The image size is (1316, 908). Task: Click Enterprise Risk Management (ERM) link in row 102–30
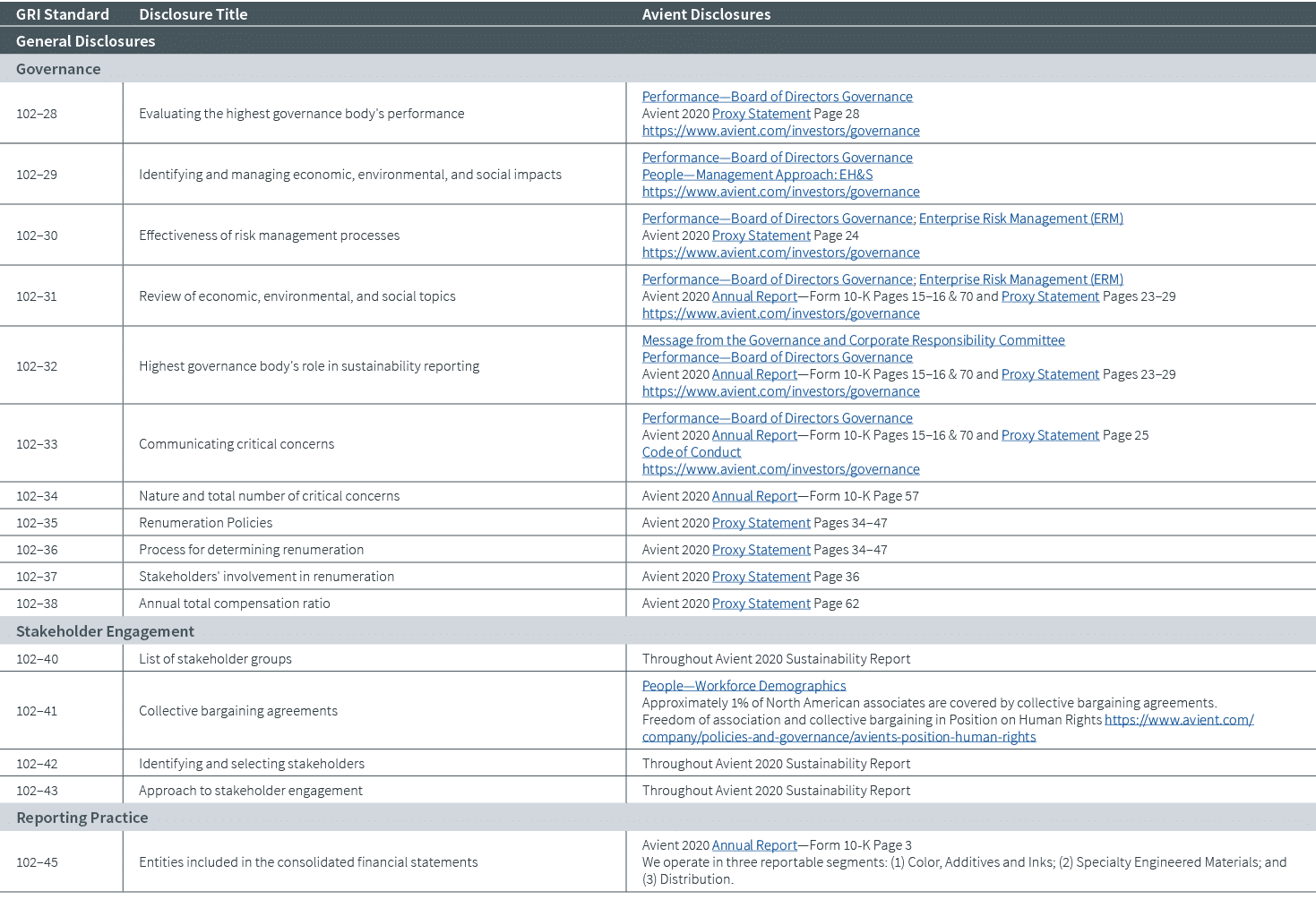(1021, 218)
